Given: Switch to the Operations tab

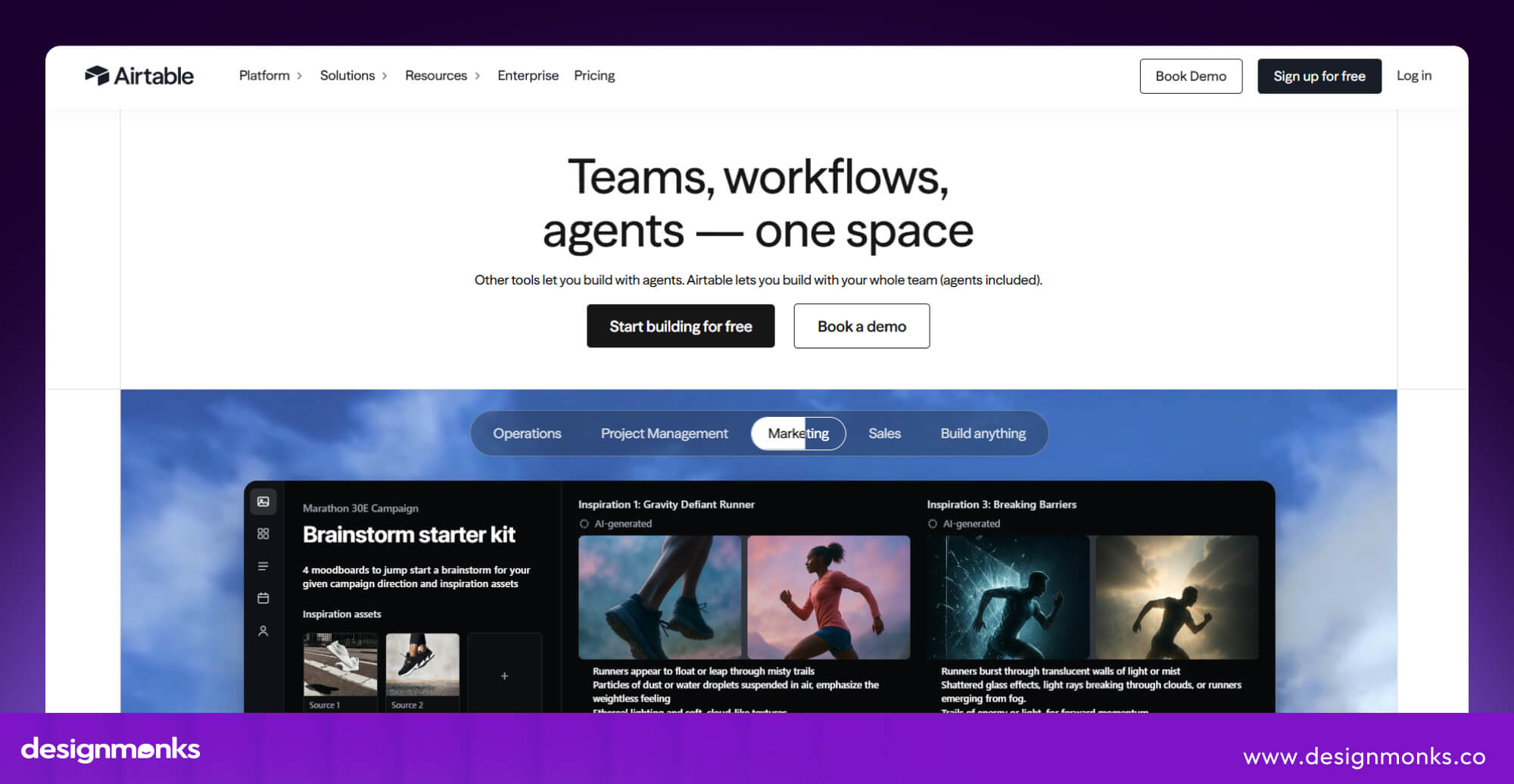Looking at the screenshot, I should tap(527, 434).
